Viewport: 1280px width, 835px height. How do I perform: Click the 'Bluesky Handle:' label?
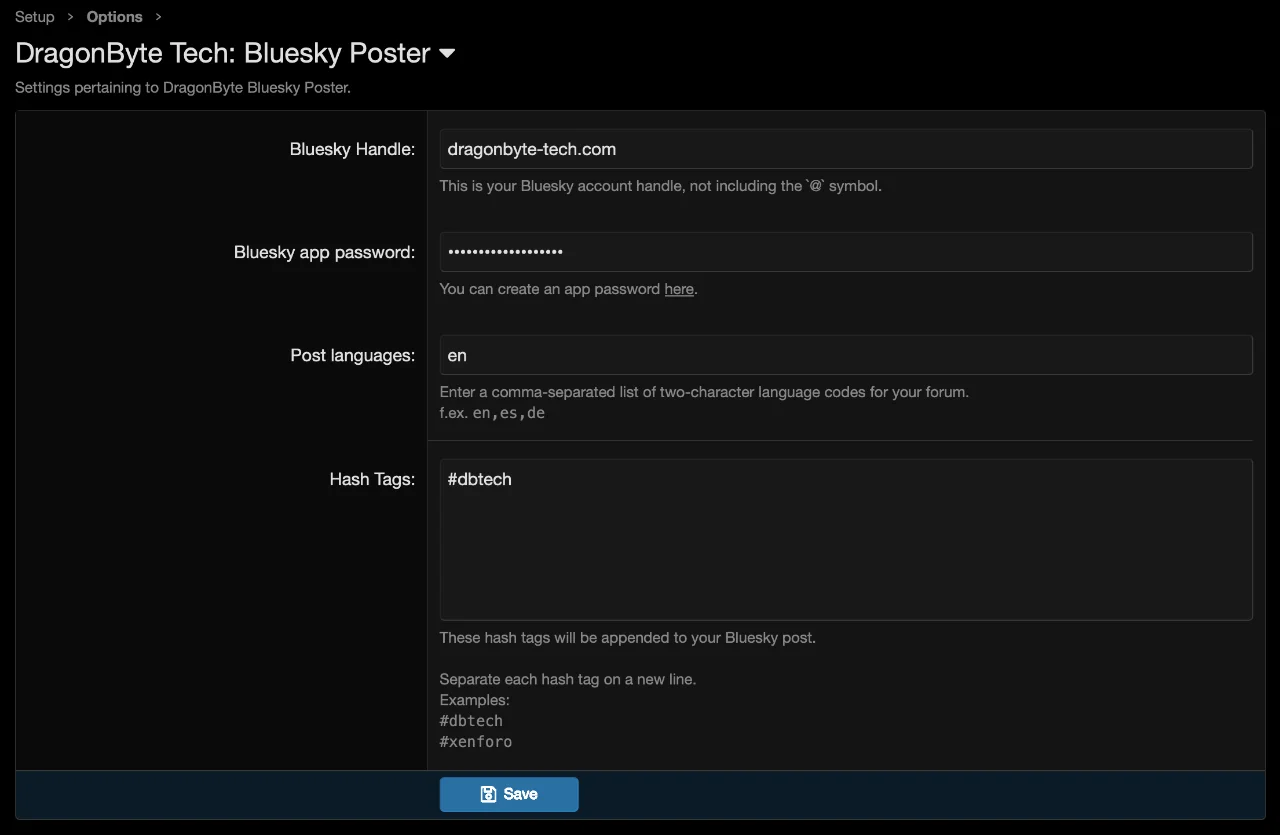point(352,149)
